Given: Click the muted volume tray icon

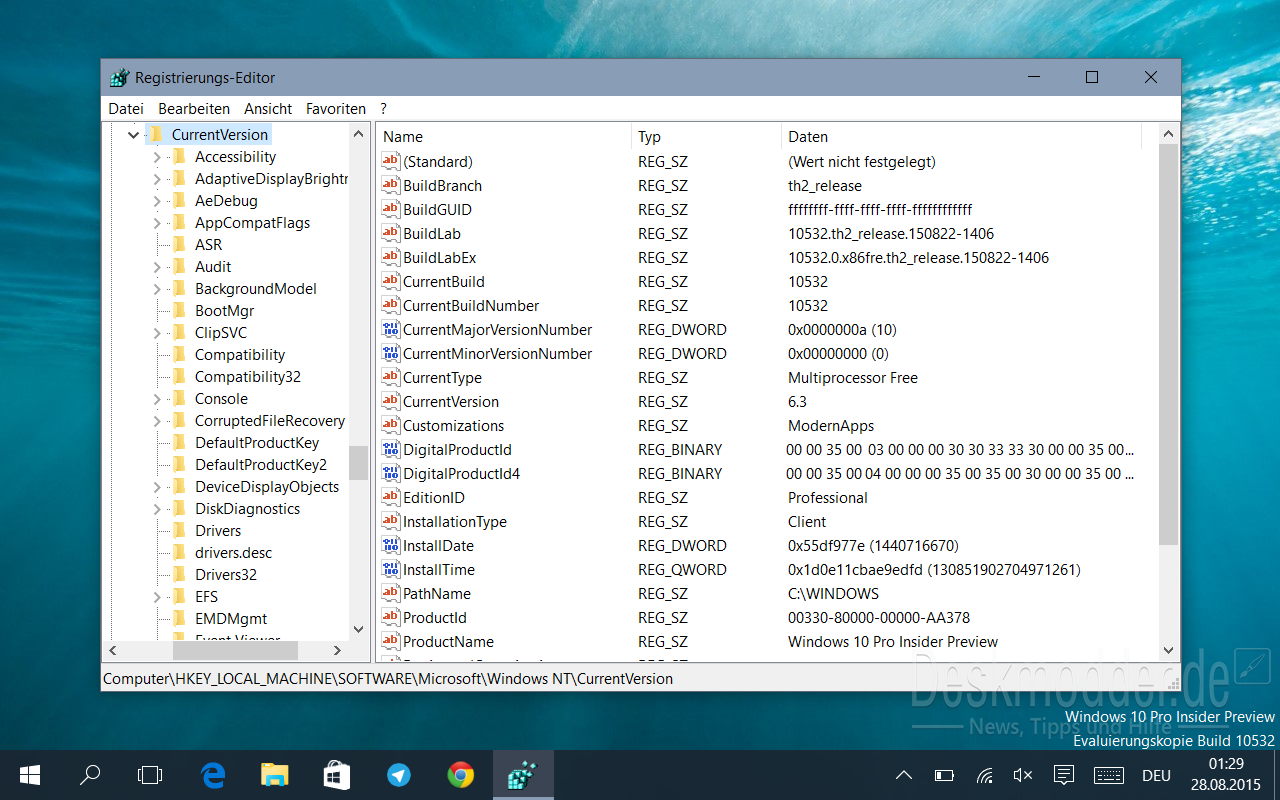Looking at the screenshot, I should (1023, 775).
